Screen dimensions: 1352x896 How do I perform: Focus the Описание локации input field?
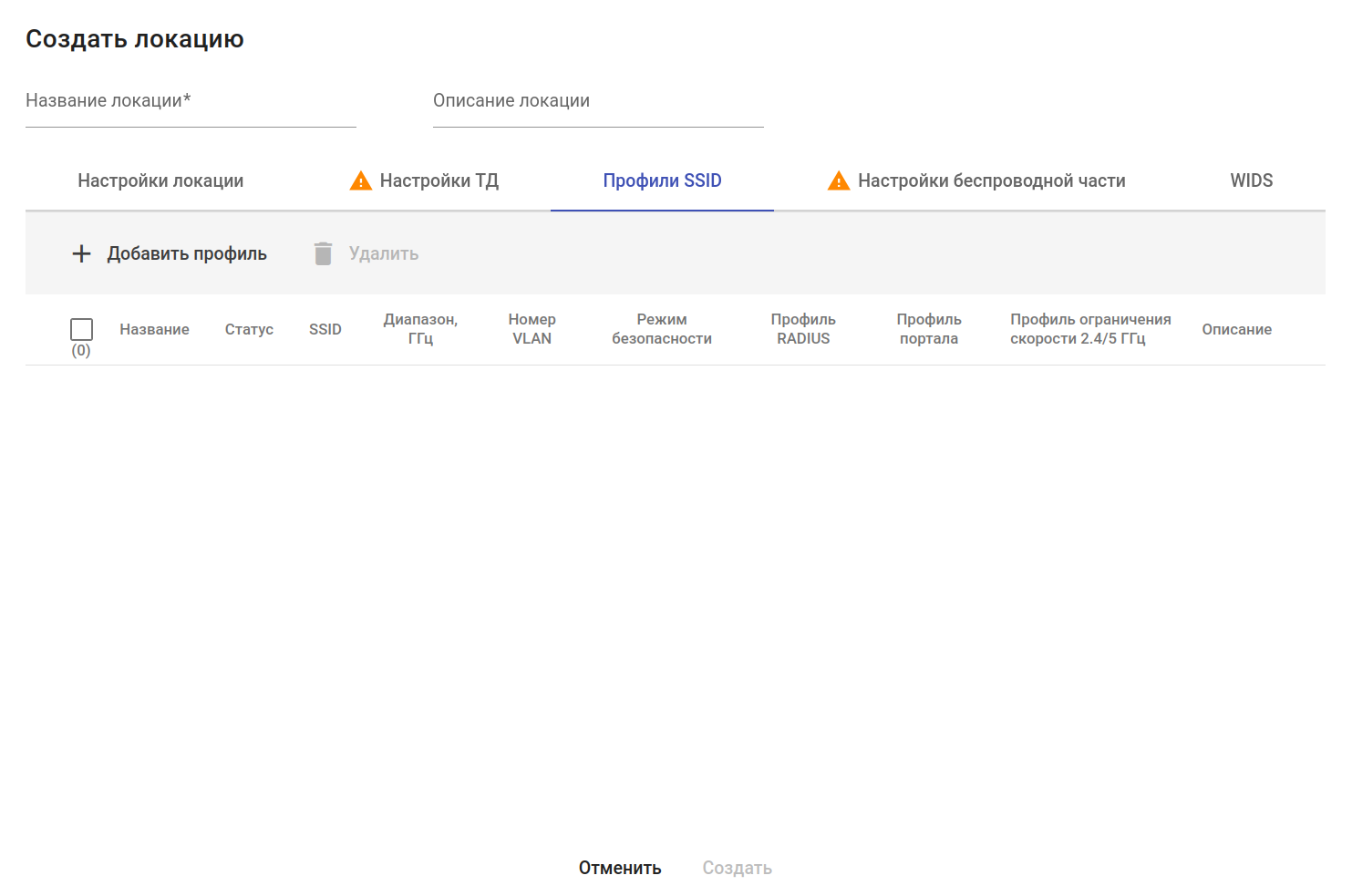pos(598,101)
